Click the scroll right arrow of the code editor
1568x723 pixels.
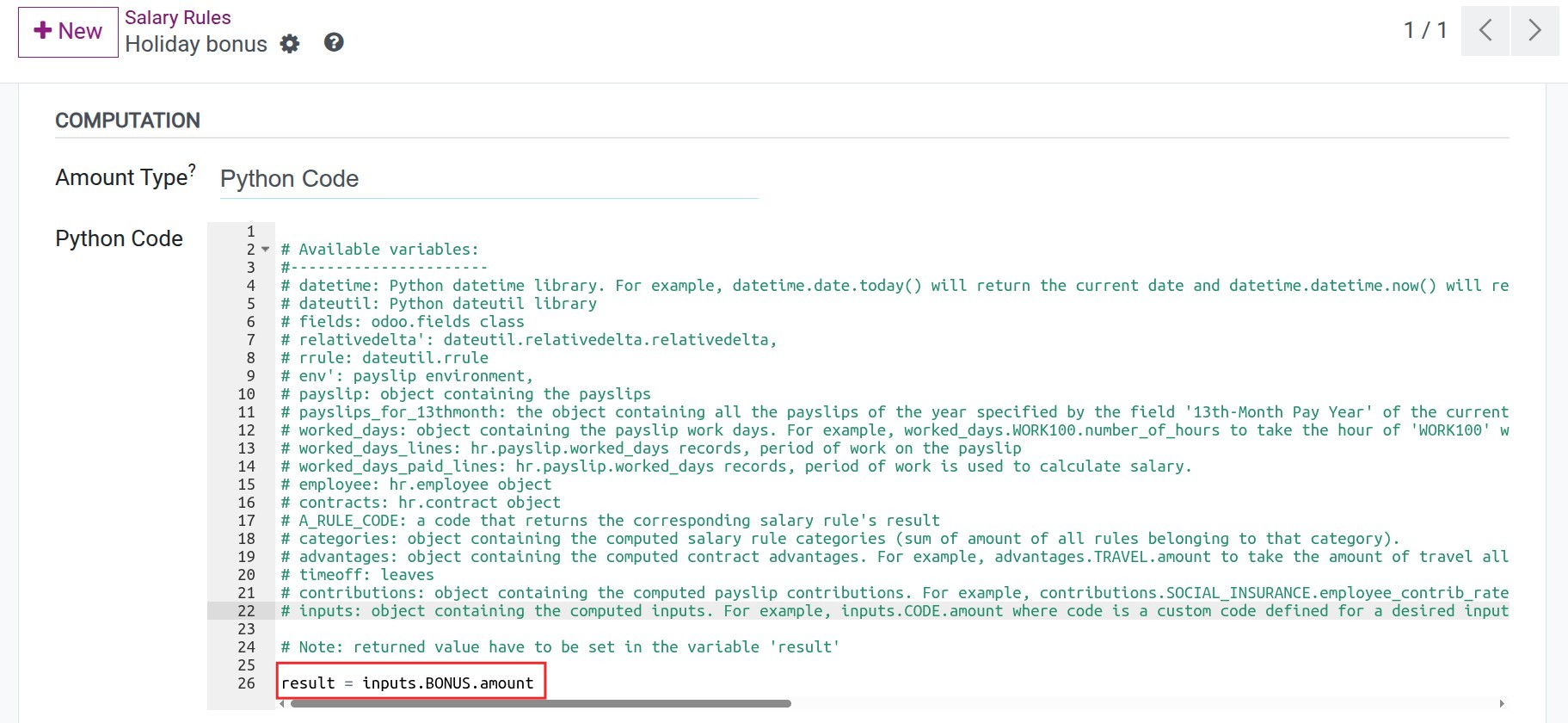[1503, 703]
